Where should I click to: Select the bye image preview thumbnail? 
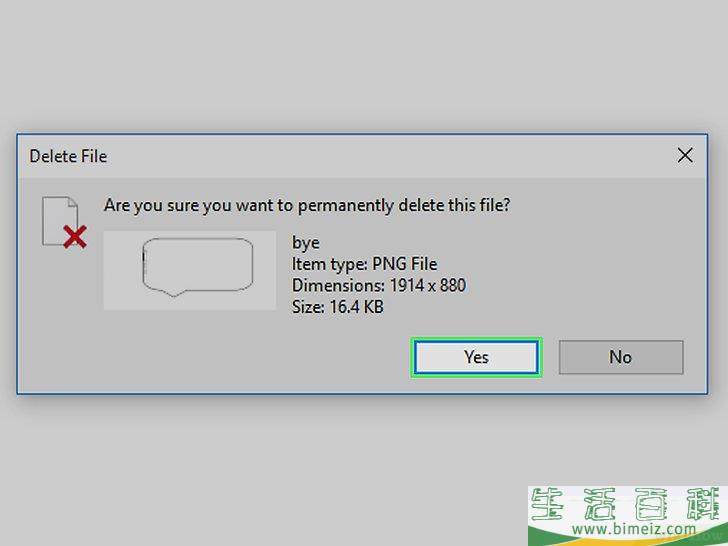pyautogui.click(x=189, y=270)
